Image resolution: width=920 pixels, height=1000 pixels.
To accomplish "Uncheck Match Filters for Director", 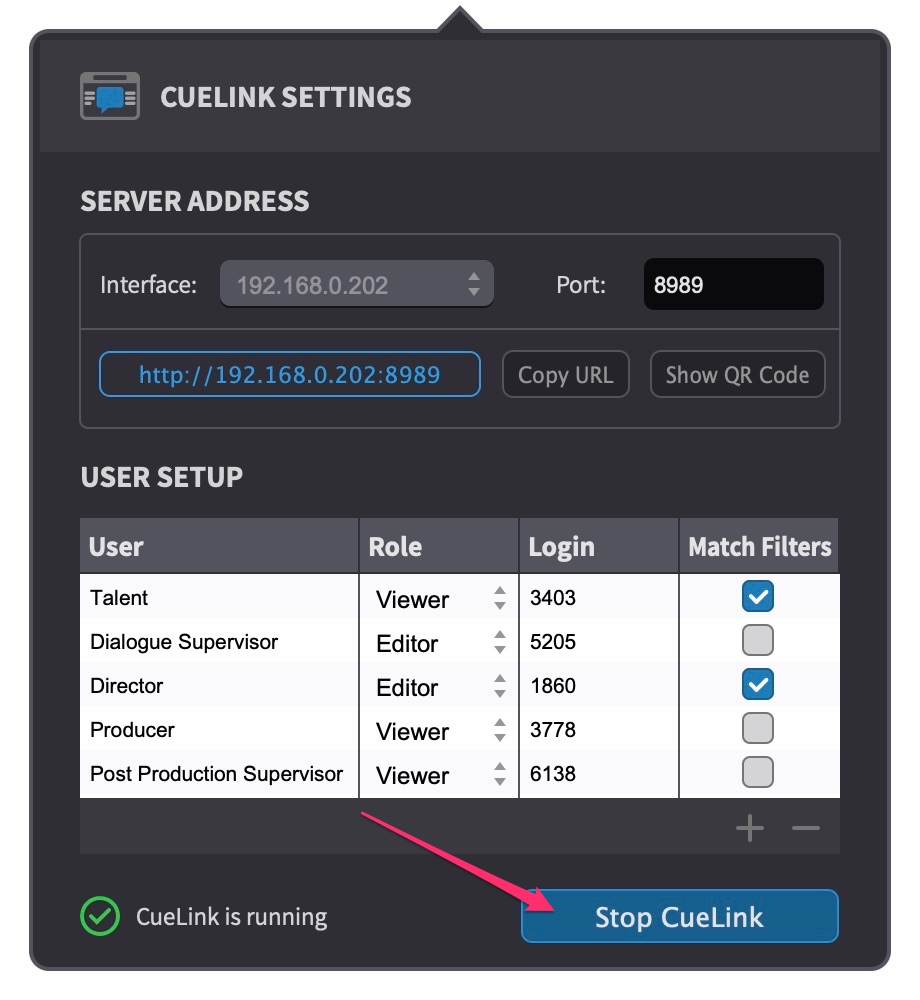I will click(757, 684).
